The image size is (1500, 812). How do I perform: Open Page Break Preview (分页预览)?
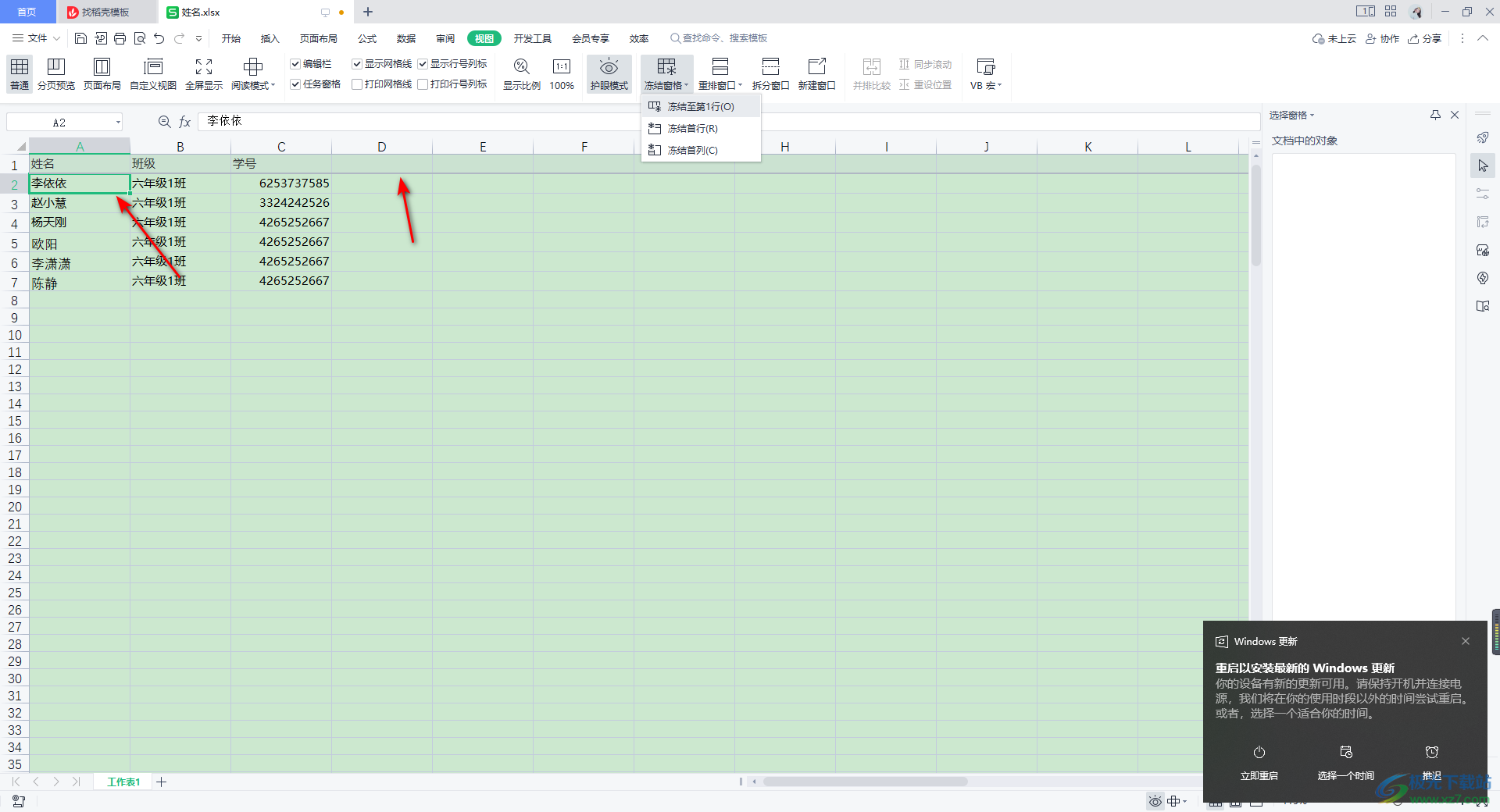click(x=56, y=74)
